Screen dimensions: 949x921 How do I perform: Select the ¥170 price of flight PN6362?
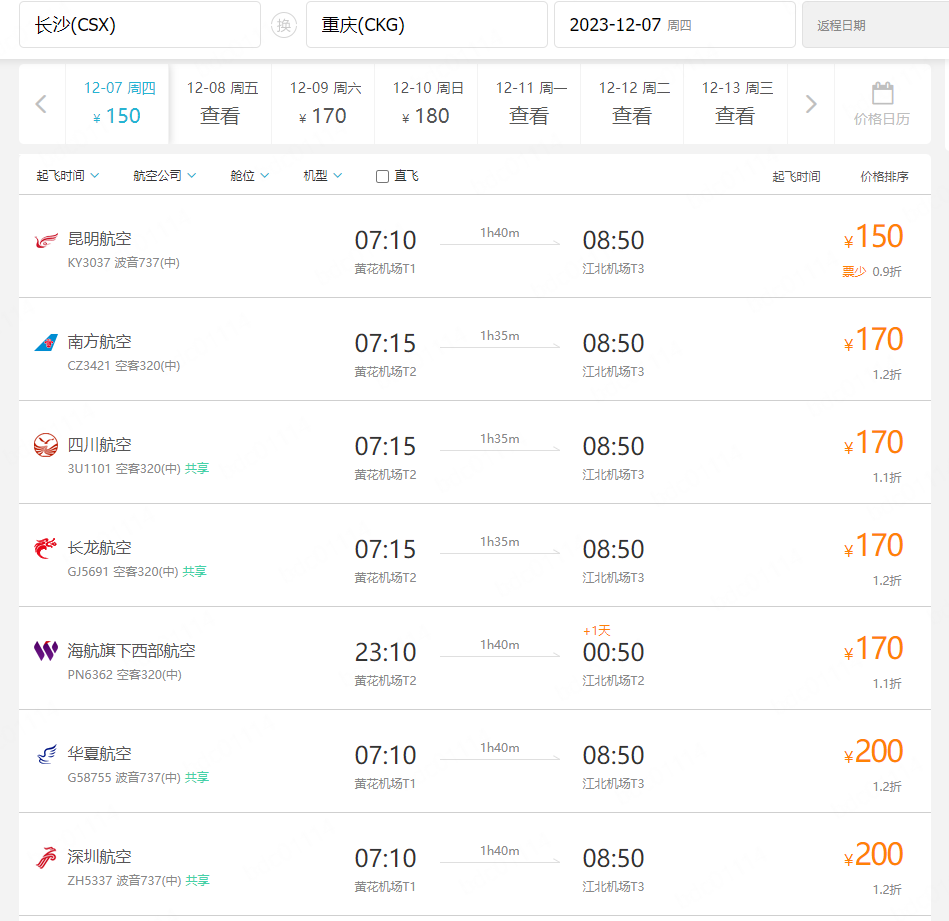[x=873, y=648]
